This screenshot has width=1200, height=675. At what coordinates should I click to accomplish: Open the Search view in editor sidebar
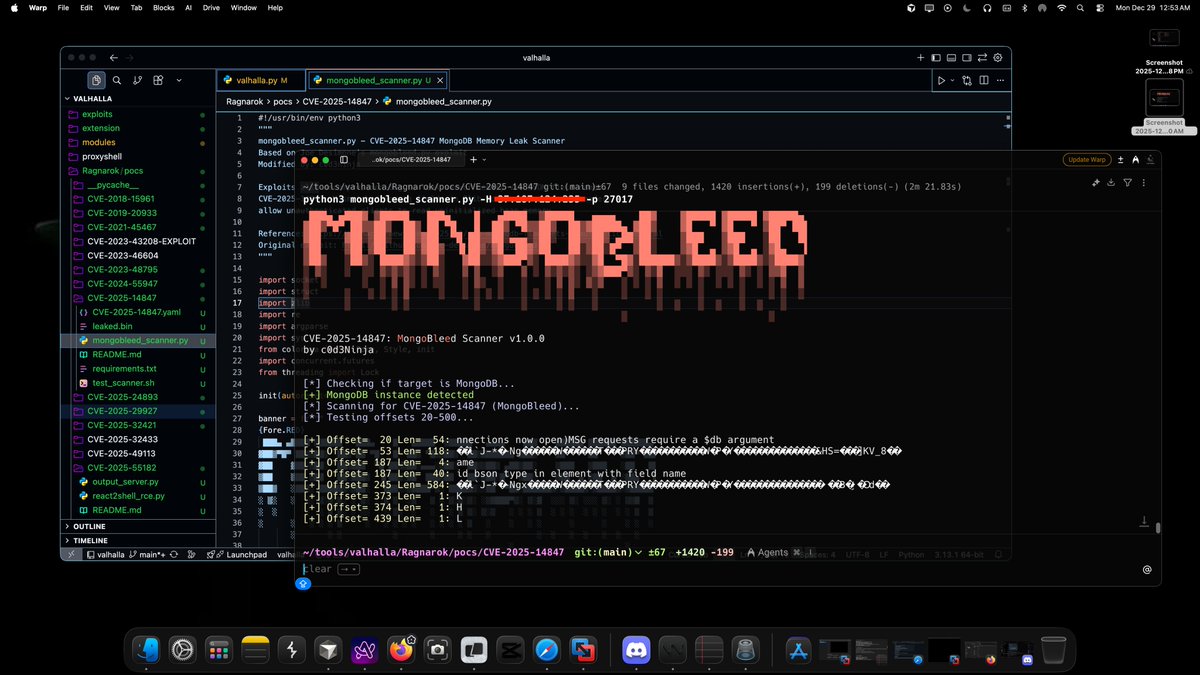pyautogui.click(x=117, y=80)
